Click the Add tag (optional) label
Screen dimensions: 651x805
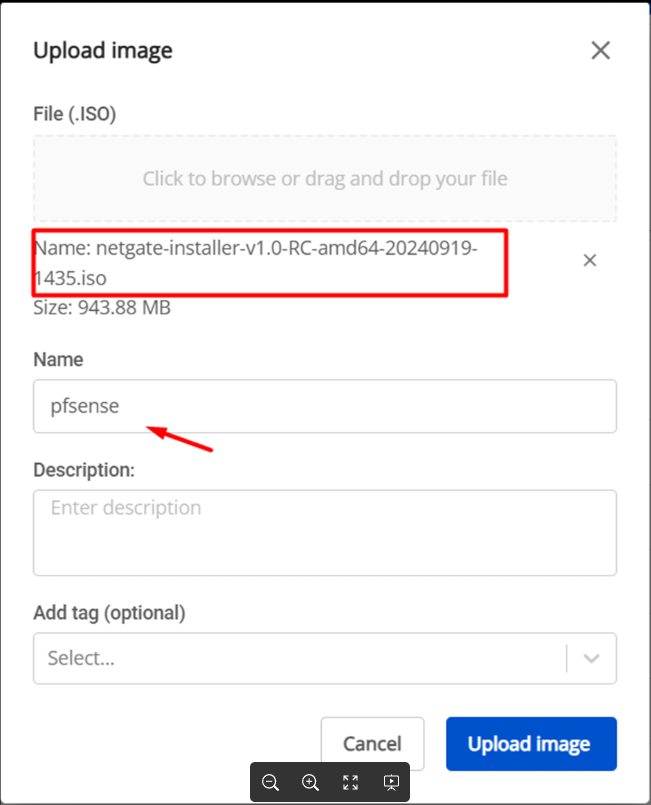point(109,612)
